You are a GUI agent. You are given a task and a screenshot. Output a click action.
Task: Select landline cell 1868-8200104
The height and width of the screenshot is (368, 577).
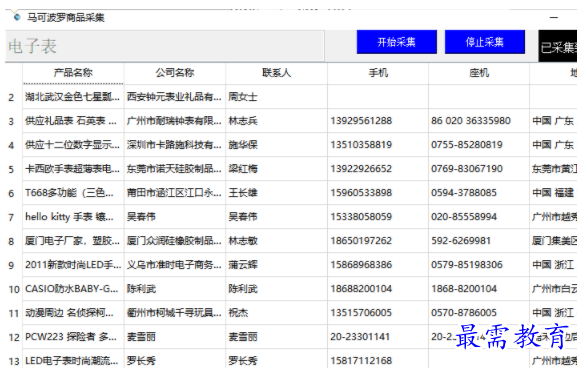click(x=479, y=289)
